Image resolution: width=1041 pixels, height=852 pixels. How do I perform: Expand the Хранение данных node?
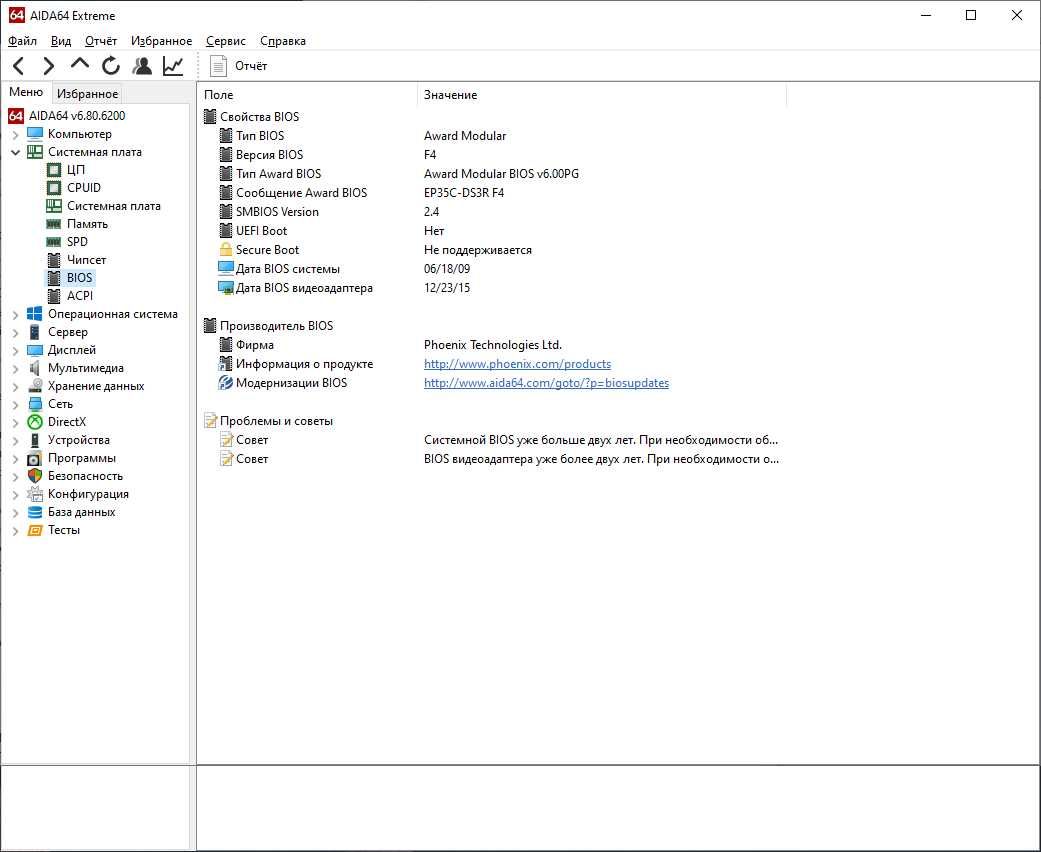click(x=15, y=386)
